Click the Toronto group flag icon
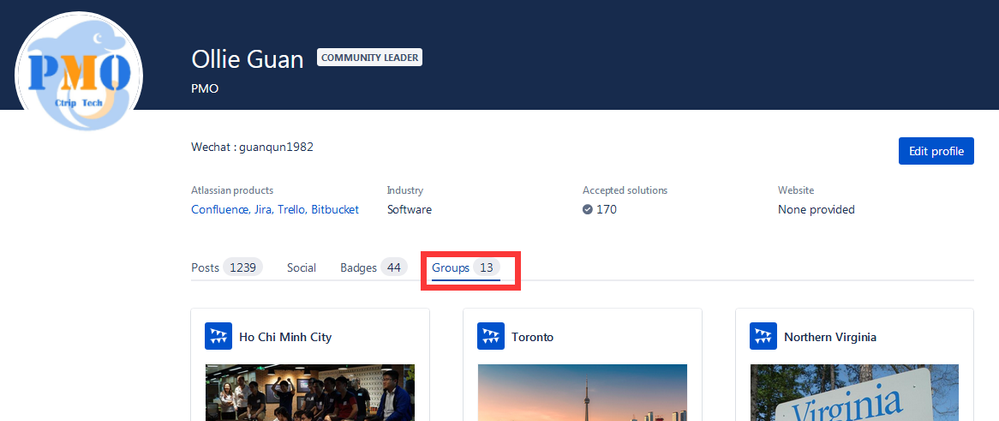The height and width of the screenshot is (421, 999). (491, 336)
